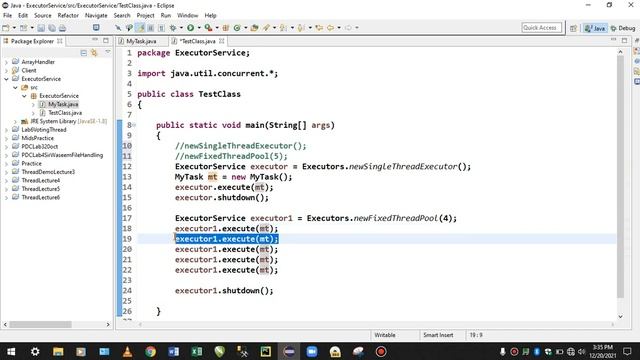Open the Window menu
The width and height of the screenshot is (640, 360).
click(187, 16)
